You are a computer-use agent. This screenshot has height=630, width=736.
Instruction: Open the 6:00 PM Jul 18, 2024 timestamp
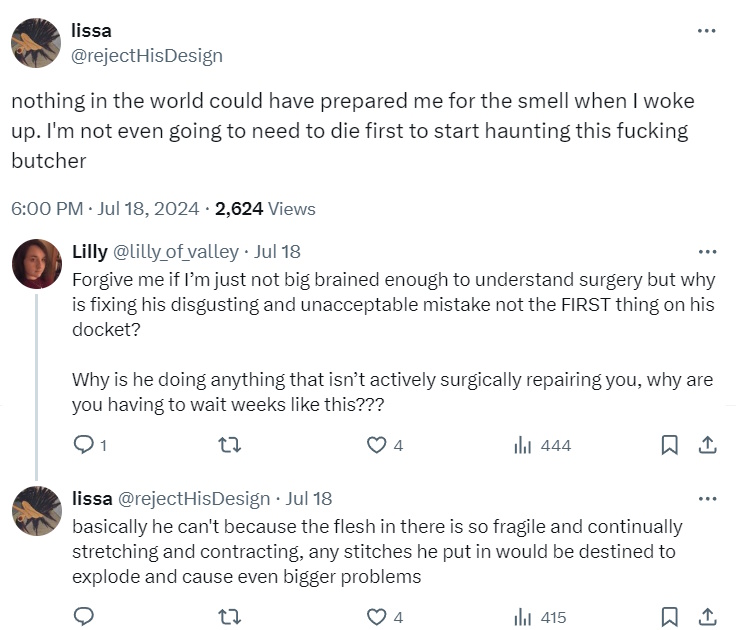click(x=105, y=208)
